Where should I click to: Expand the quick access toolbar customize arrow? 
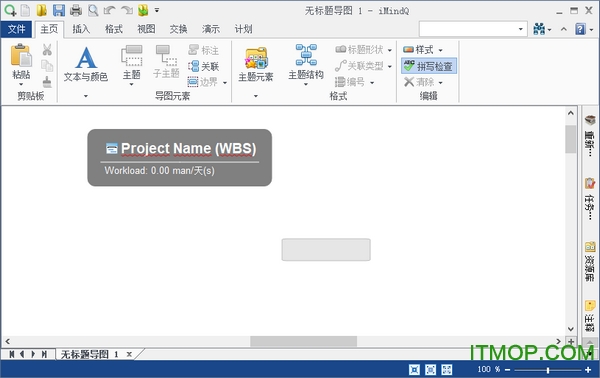(157, 10)
